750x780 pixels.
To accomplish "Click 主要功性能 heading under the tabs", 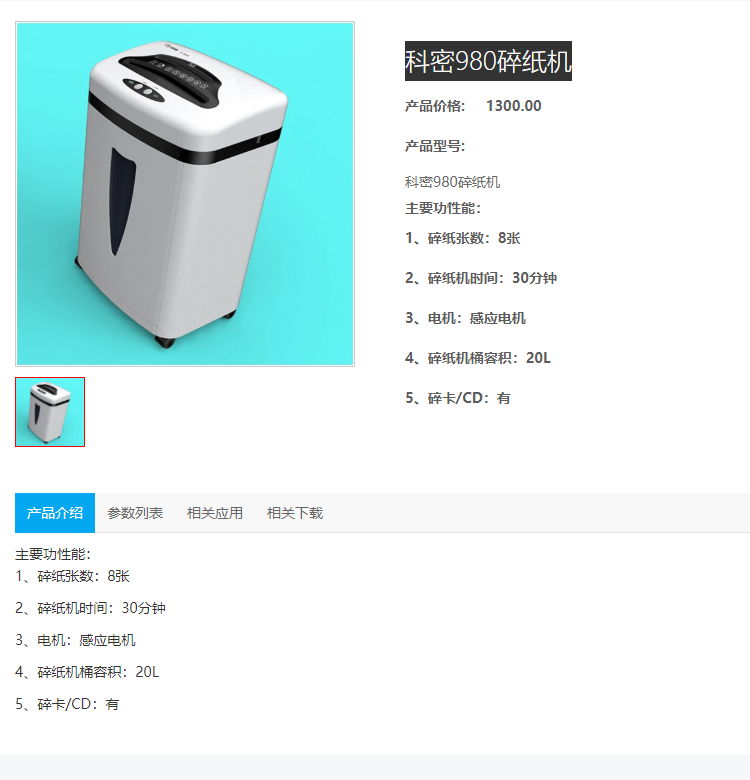I will coord(53,554).
